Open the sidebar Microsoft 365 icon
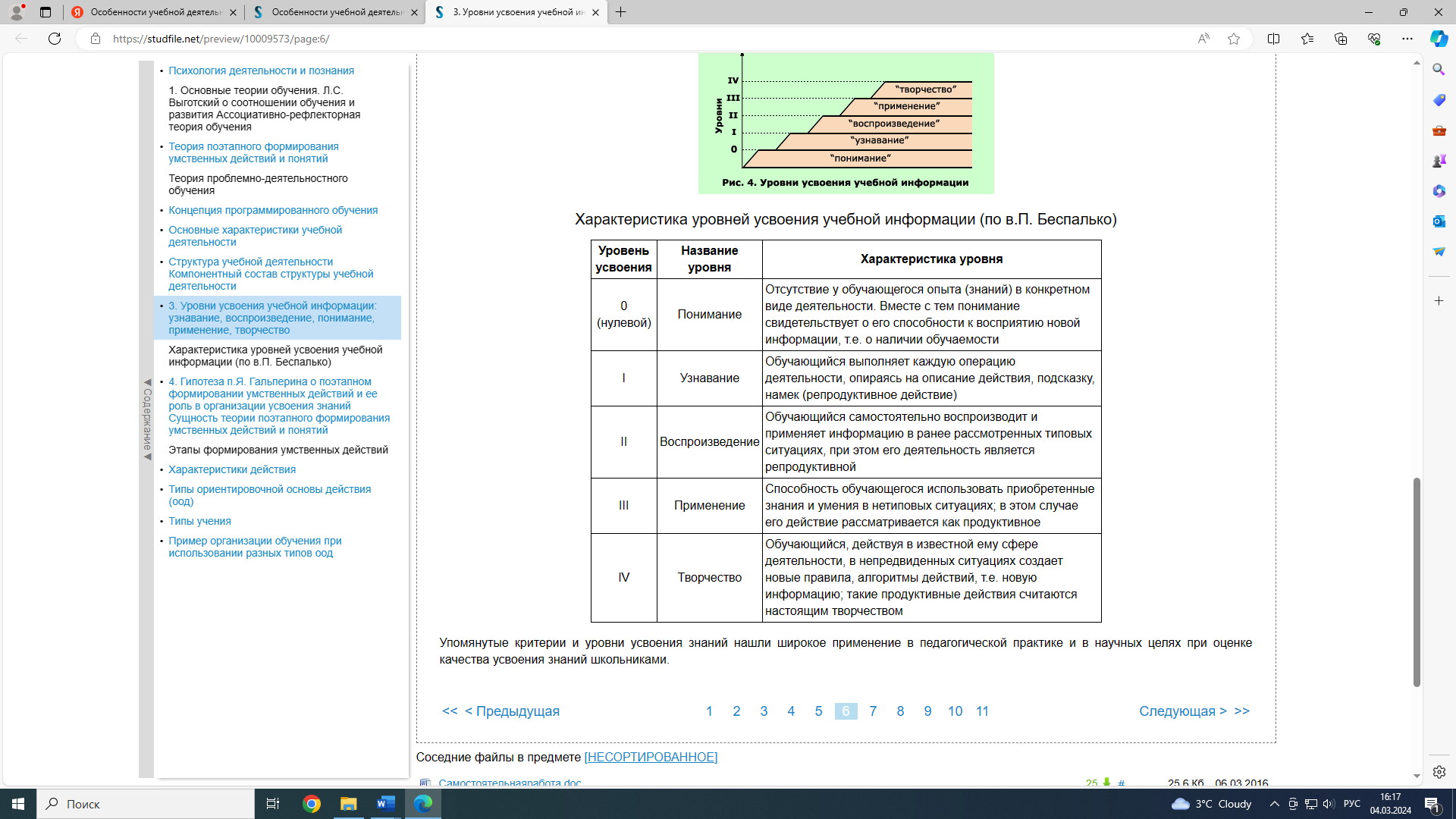The image size is (1456, 819). (x=1439, y=191)
